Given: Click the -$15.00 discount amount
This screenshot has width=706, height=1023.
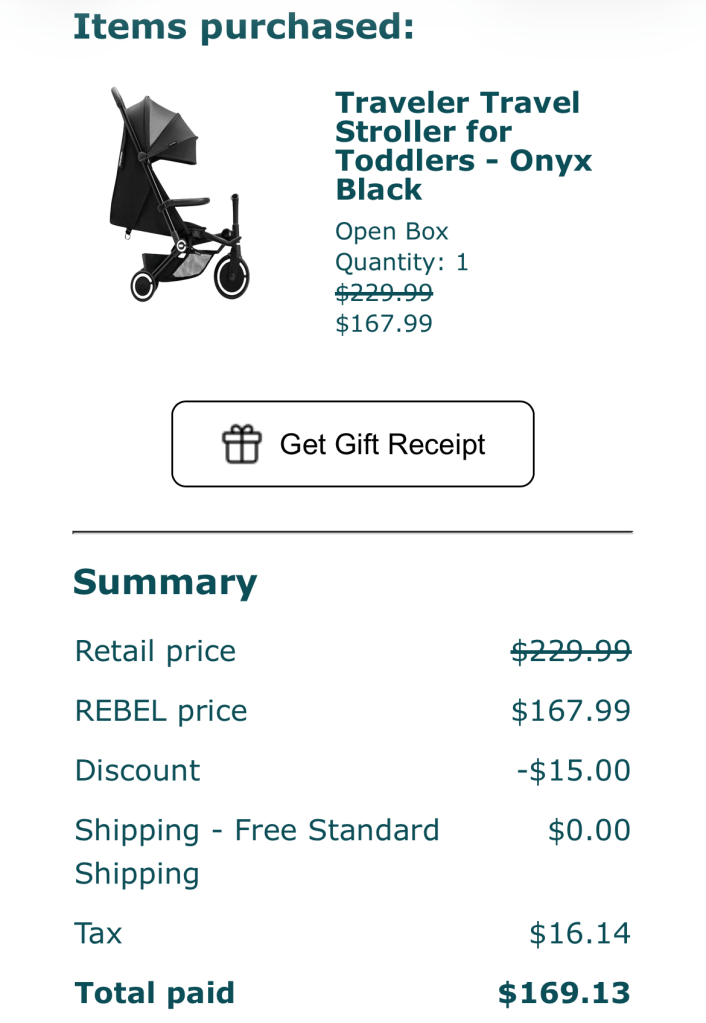Looking at the screenshot, I should tap(573, 771).
